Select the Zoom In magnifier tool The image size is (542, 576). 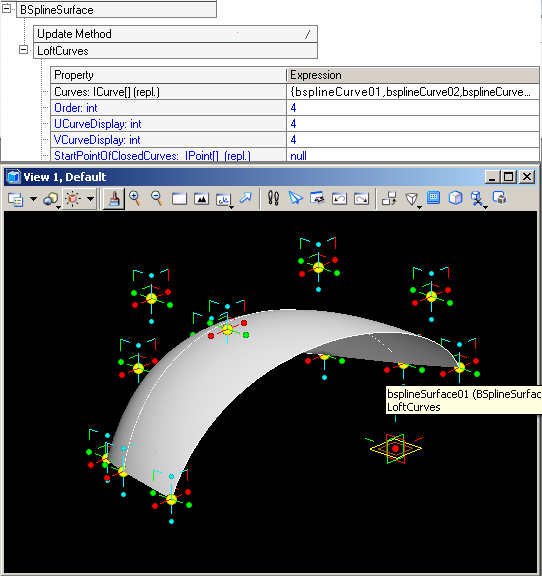point(135,199)
